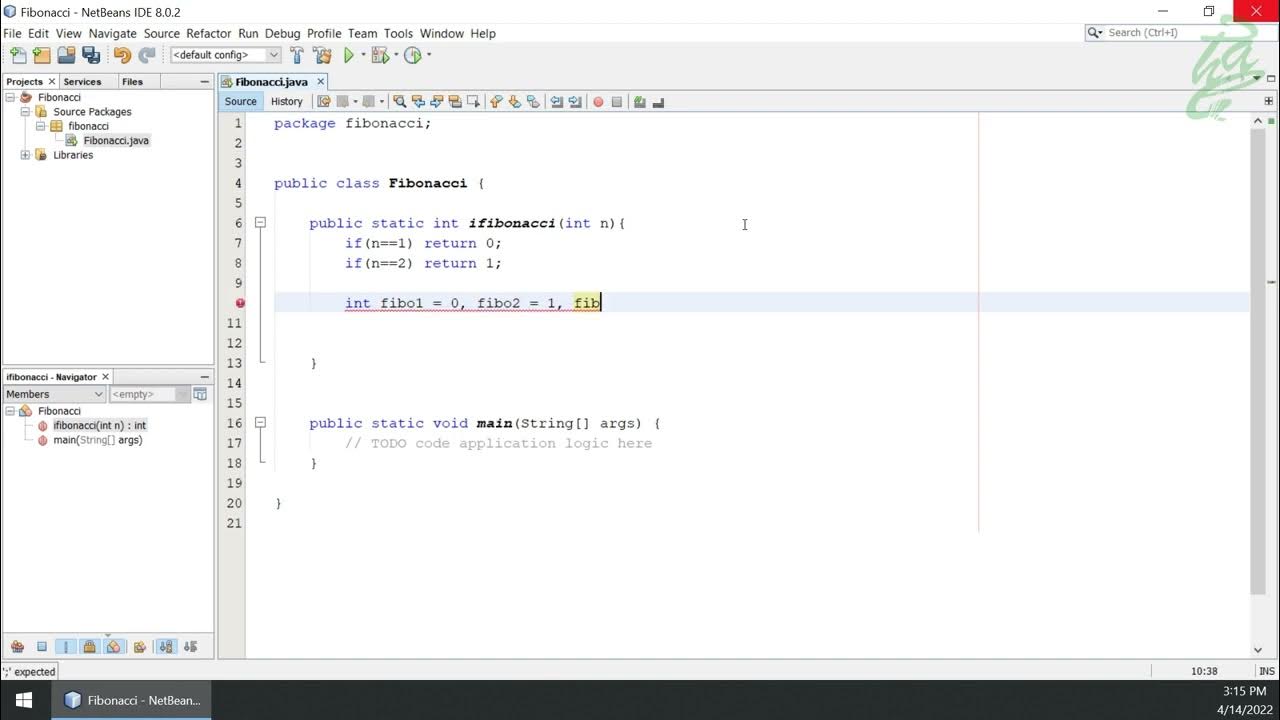
Task: Click the Undo arrow icon
Action: tap(122, 55)
